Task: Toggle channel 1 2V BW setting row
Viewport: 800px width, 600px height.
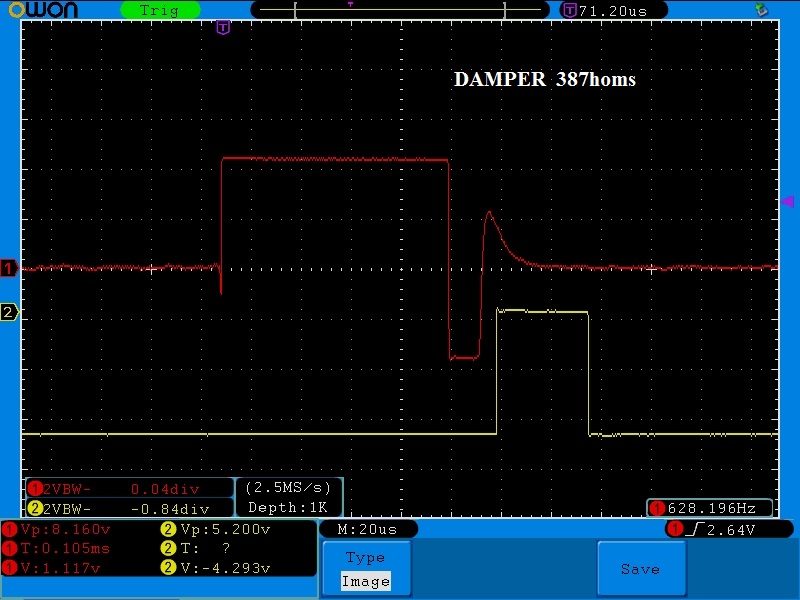Action: [130, 489]
